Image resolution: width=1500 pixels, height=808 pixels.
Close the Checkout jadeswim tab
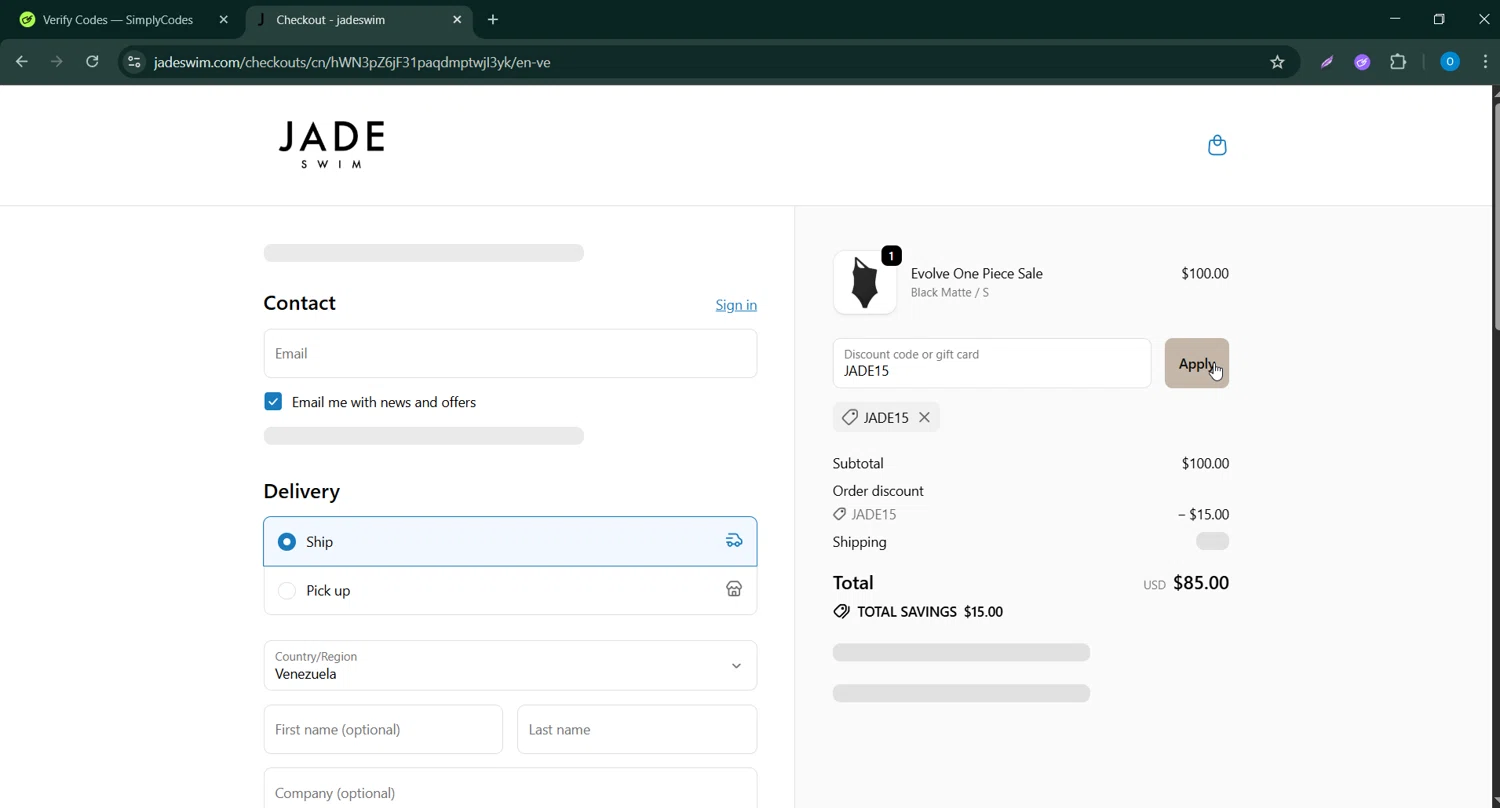(457, 20)
